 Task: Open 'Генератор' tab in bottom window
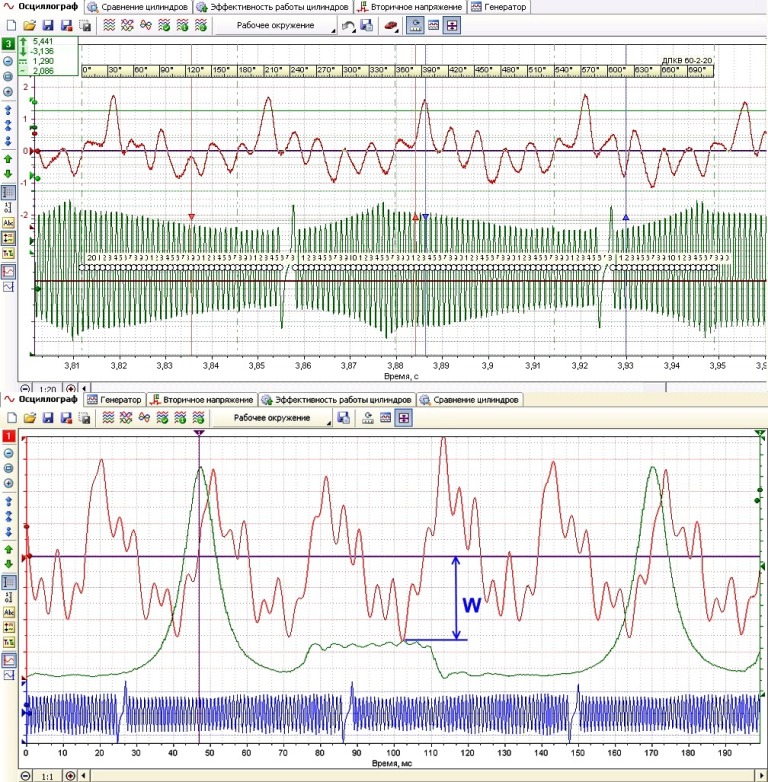pos(114,399)
